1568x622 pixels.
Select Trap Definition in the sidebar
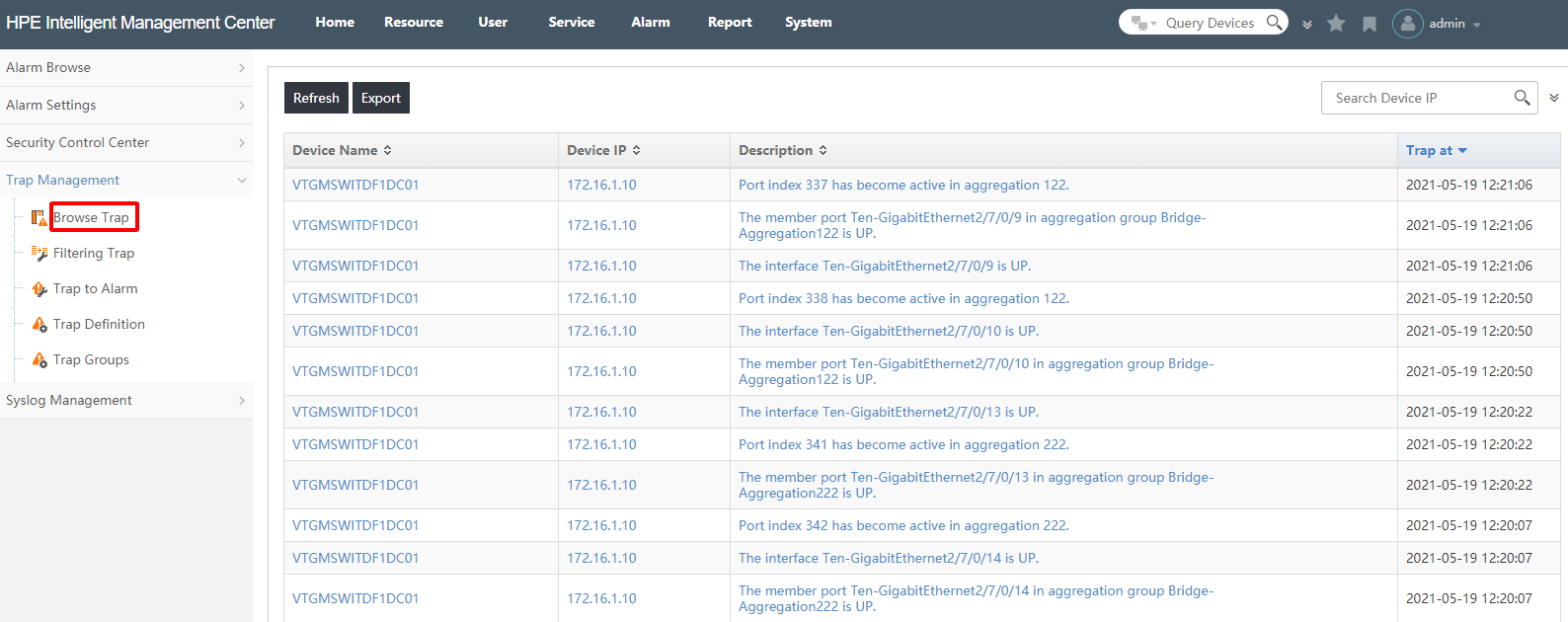tap(99, 325)
